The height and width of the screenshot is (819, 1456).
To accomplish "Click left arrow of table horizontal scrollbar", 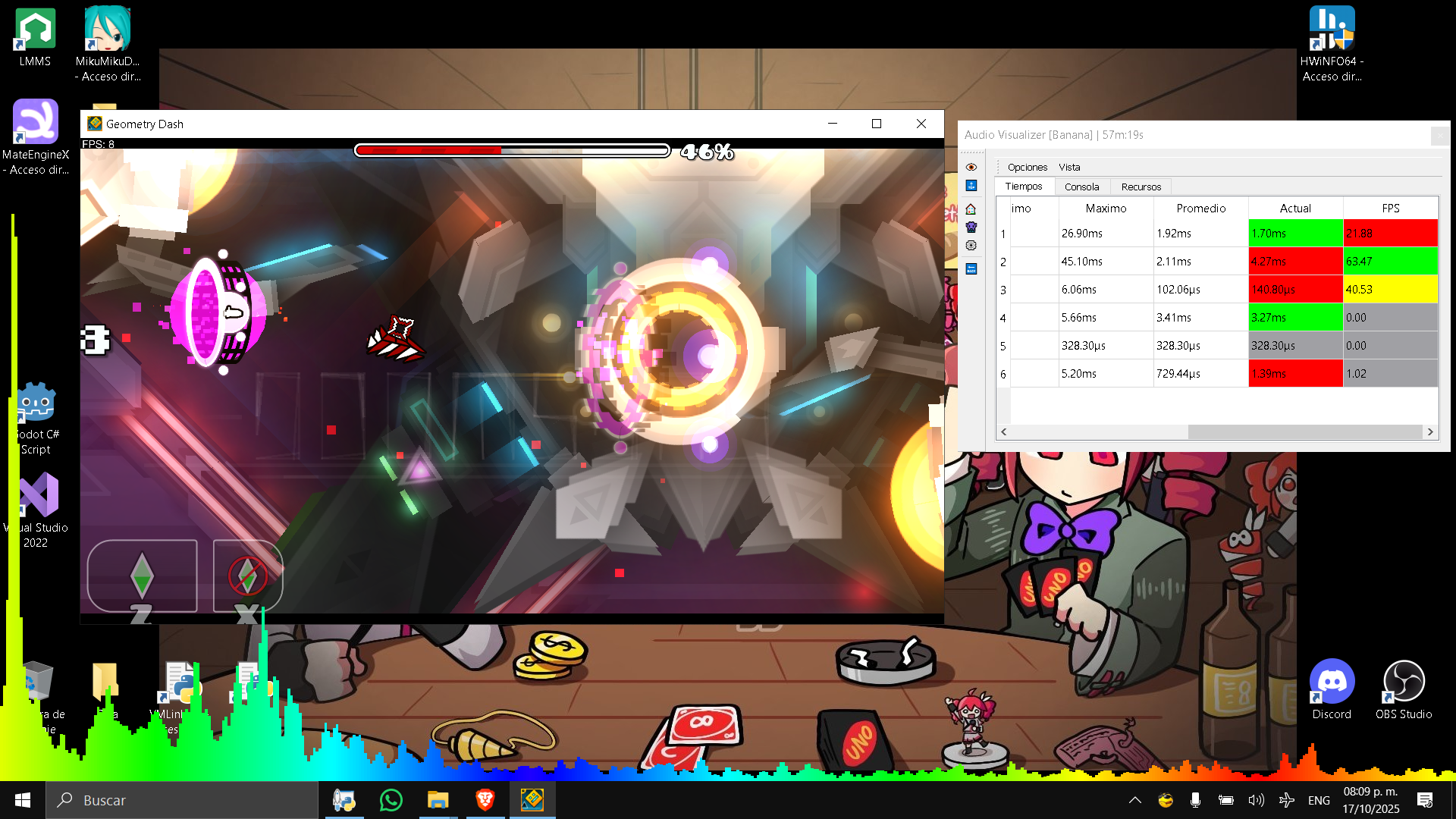I will pyautogui.click(x=1004, y=432).
